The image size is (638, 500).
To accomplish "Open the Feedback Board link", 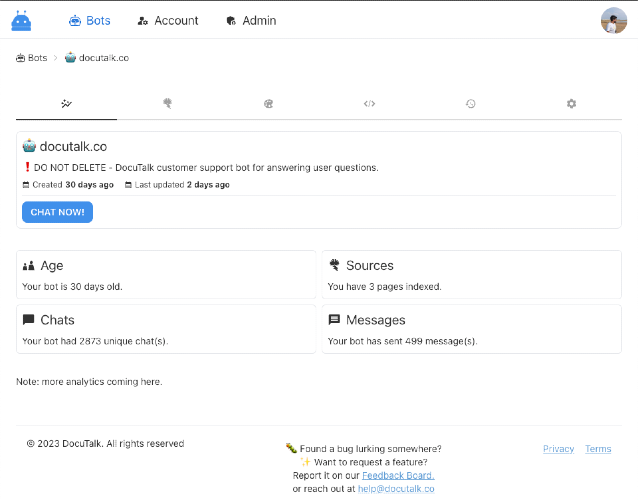I will pos(398,475).
